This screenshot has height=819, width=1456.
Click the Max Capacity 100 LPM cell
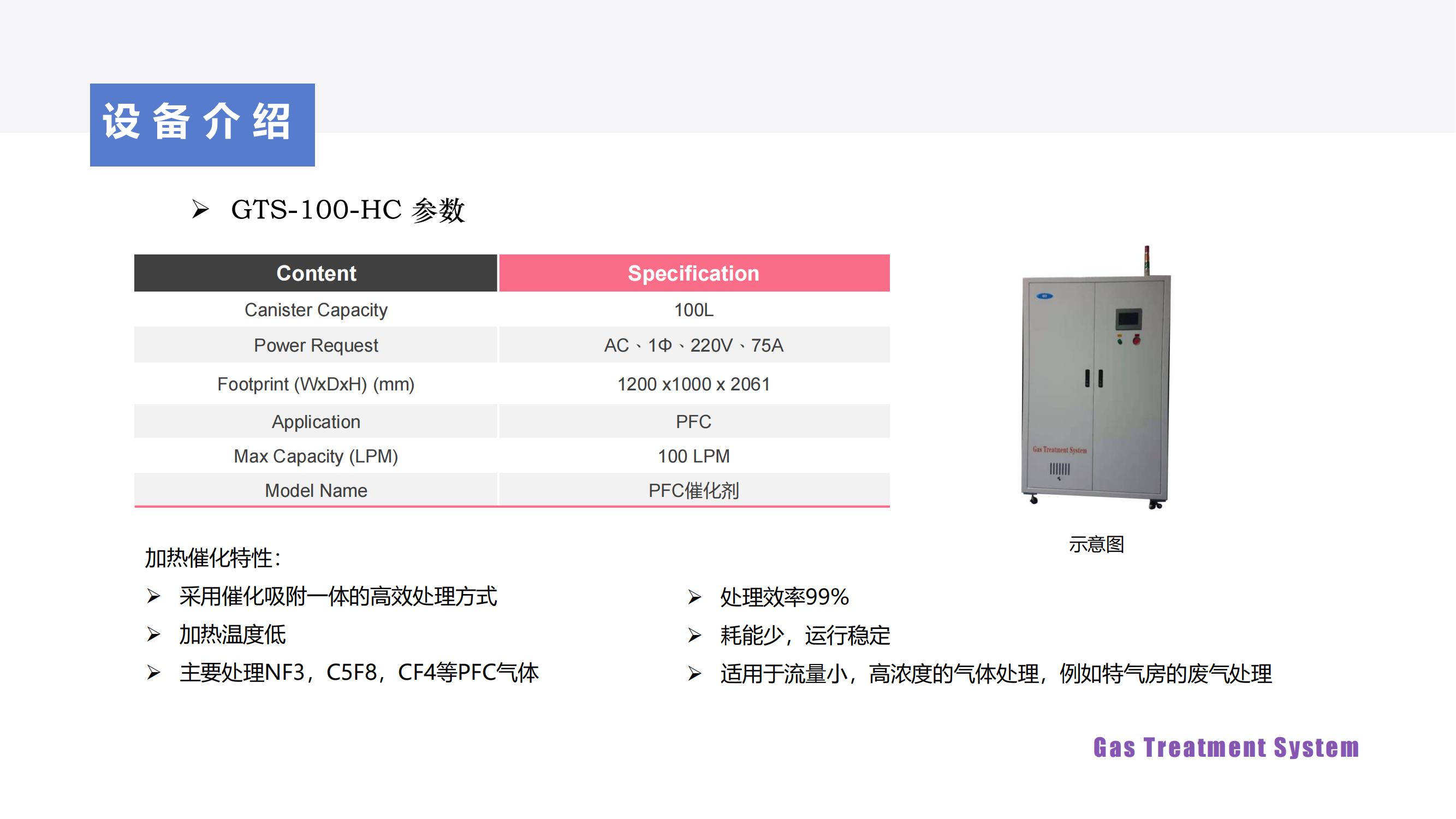pos(694,456)
